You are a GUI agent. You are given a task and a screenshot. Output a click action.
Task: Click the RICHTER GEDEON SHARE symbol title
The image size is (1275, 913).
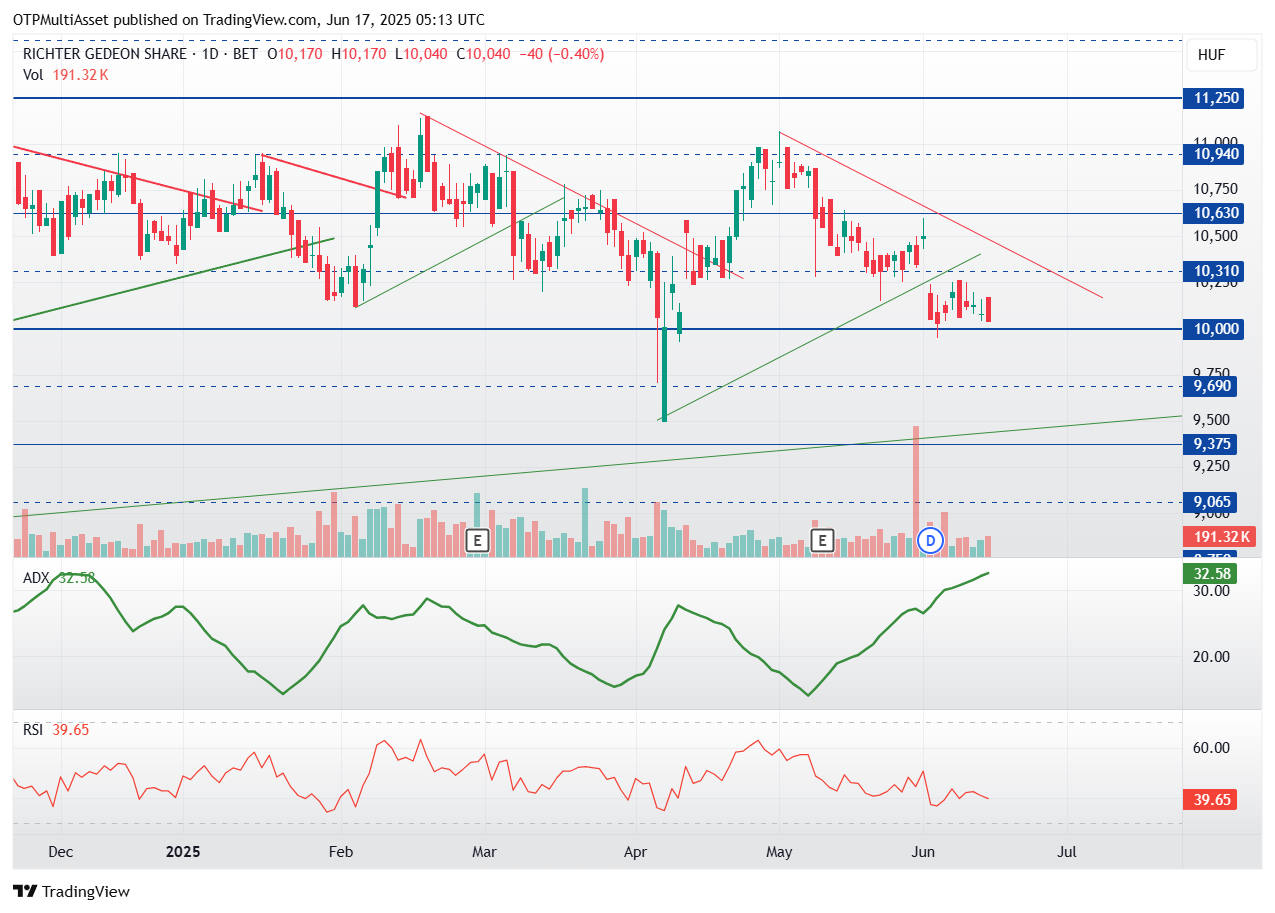pos(104,54)
